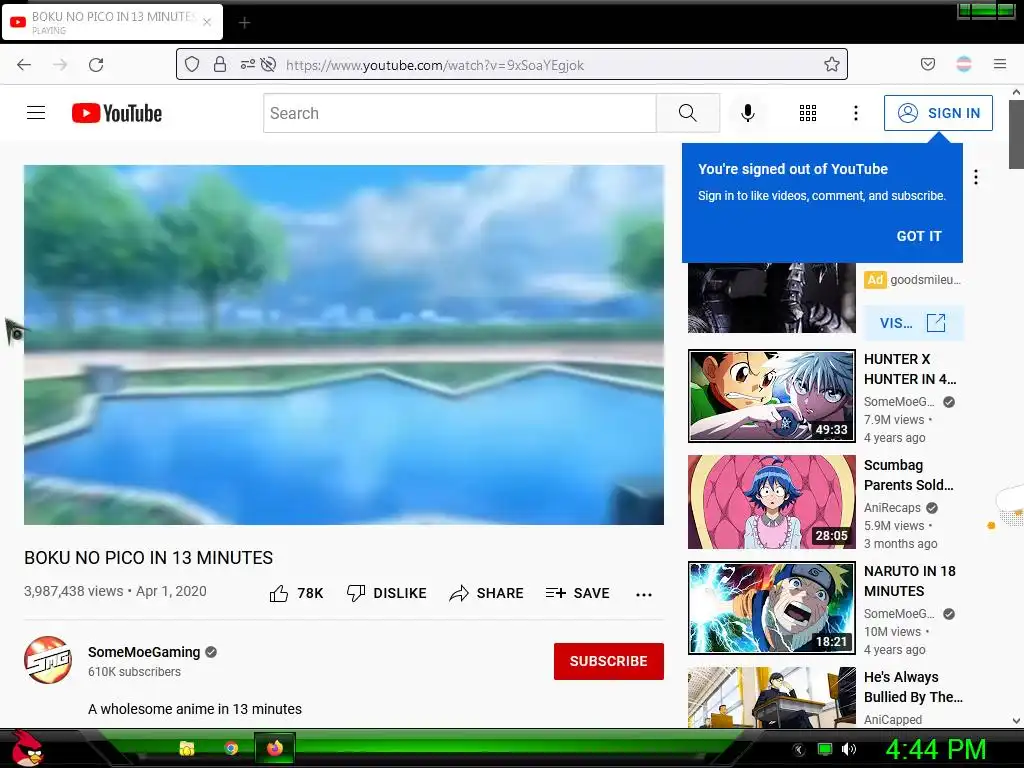
Task: Open the Save to Pocket icon
Action: pos(927,64)
